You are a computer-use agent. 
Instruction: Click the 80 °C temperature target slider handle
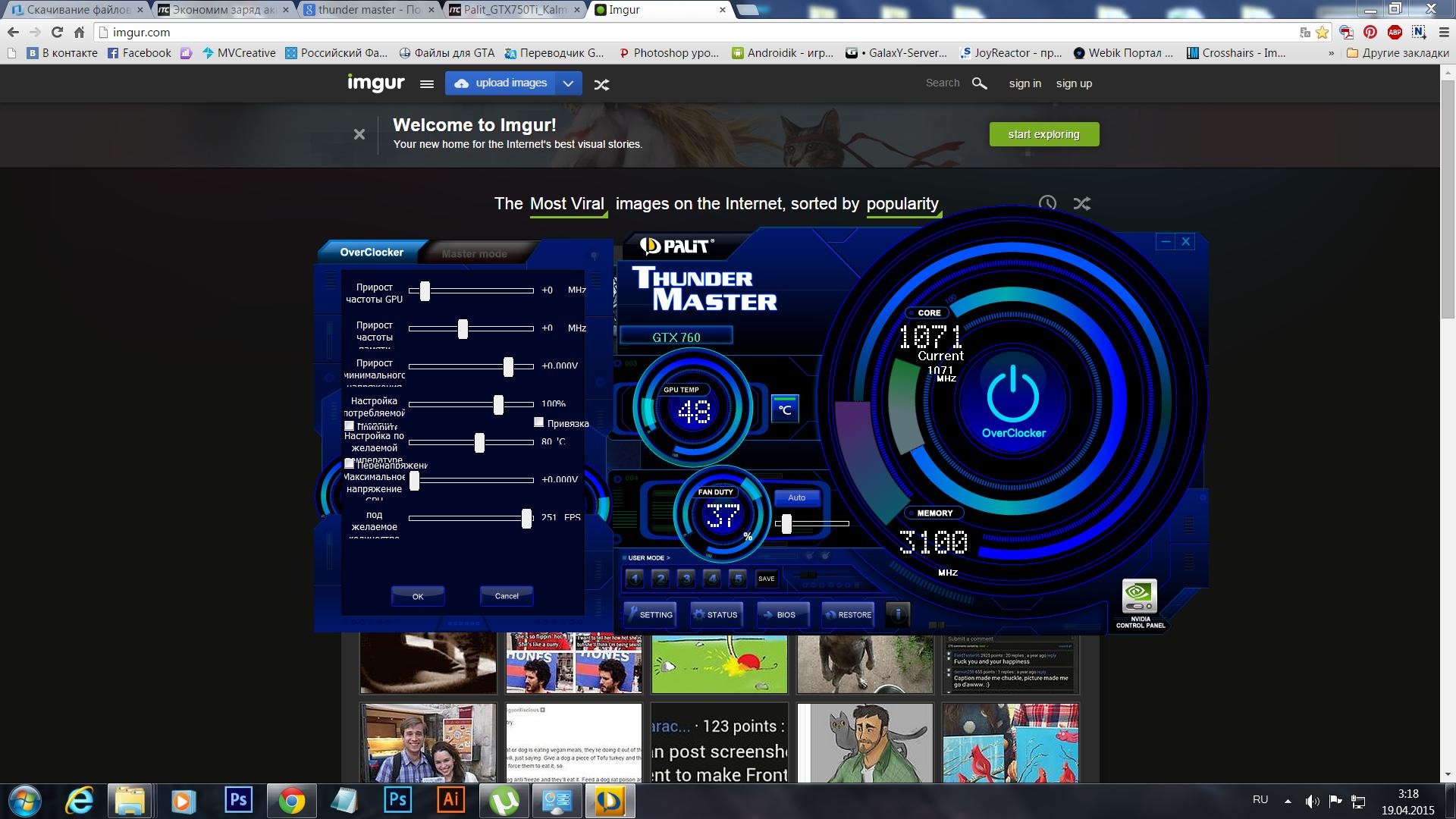tap(479, 442)
